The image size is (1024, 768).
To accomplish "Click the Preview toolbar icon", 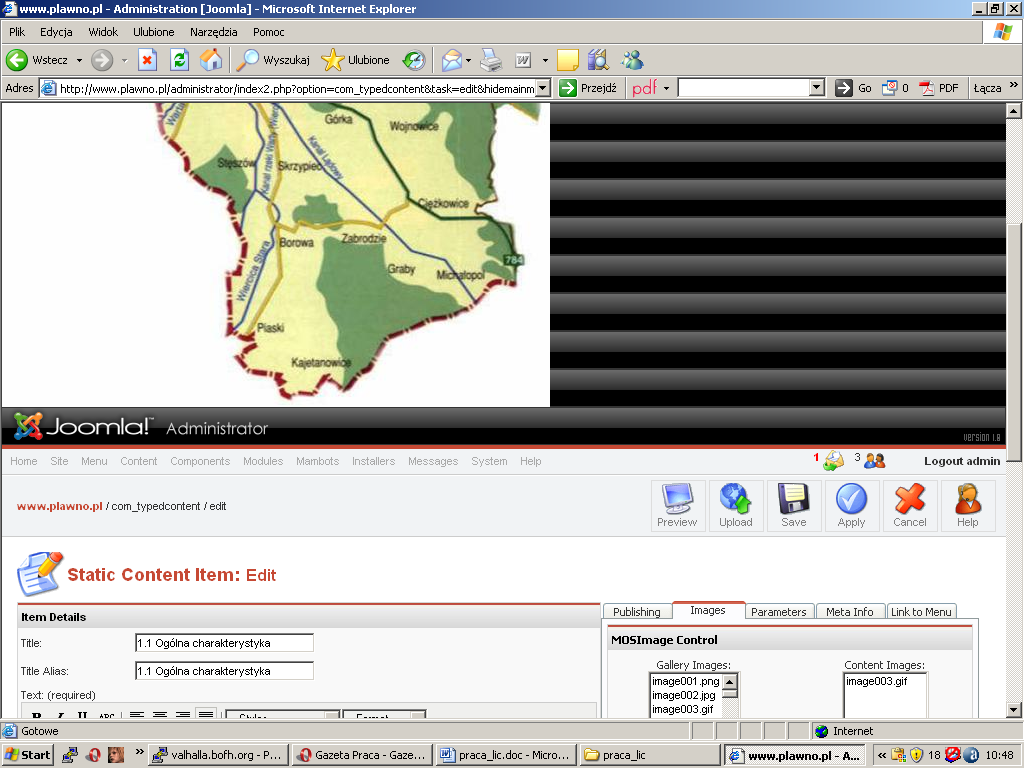I will pyautogui.click(x=677, y=505).
